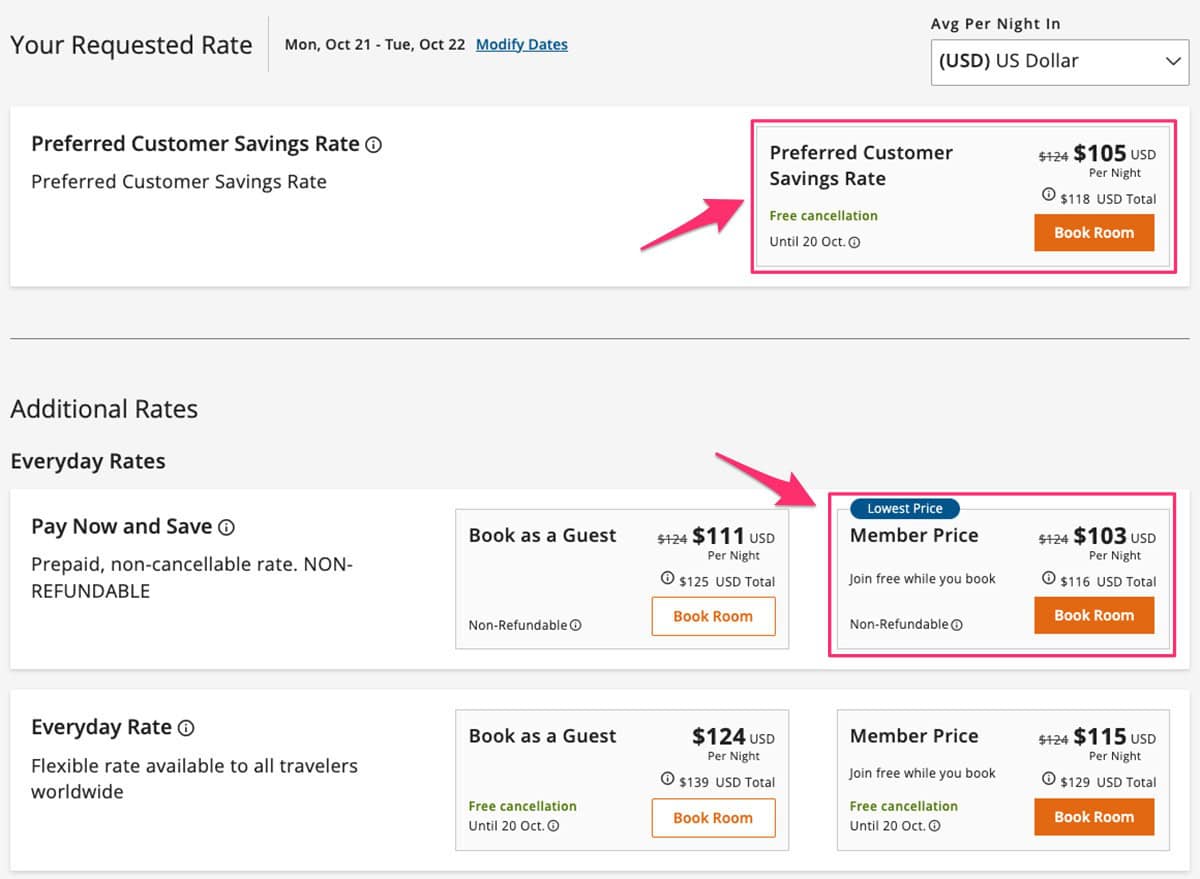Open the US Dollar currency dropdown

tap(1060, 61)
